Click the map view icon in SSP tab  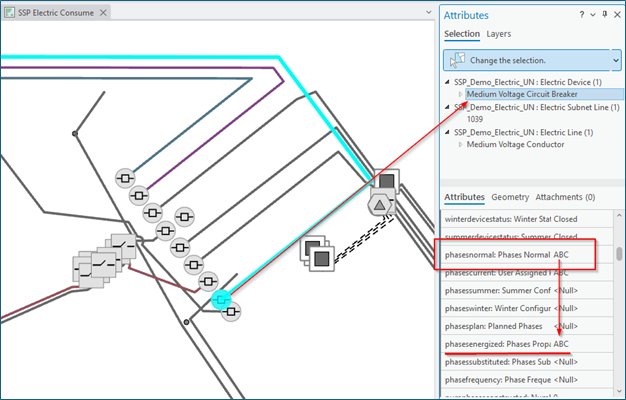pos(10,11)
